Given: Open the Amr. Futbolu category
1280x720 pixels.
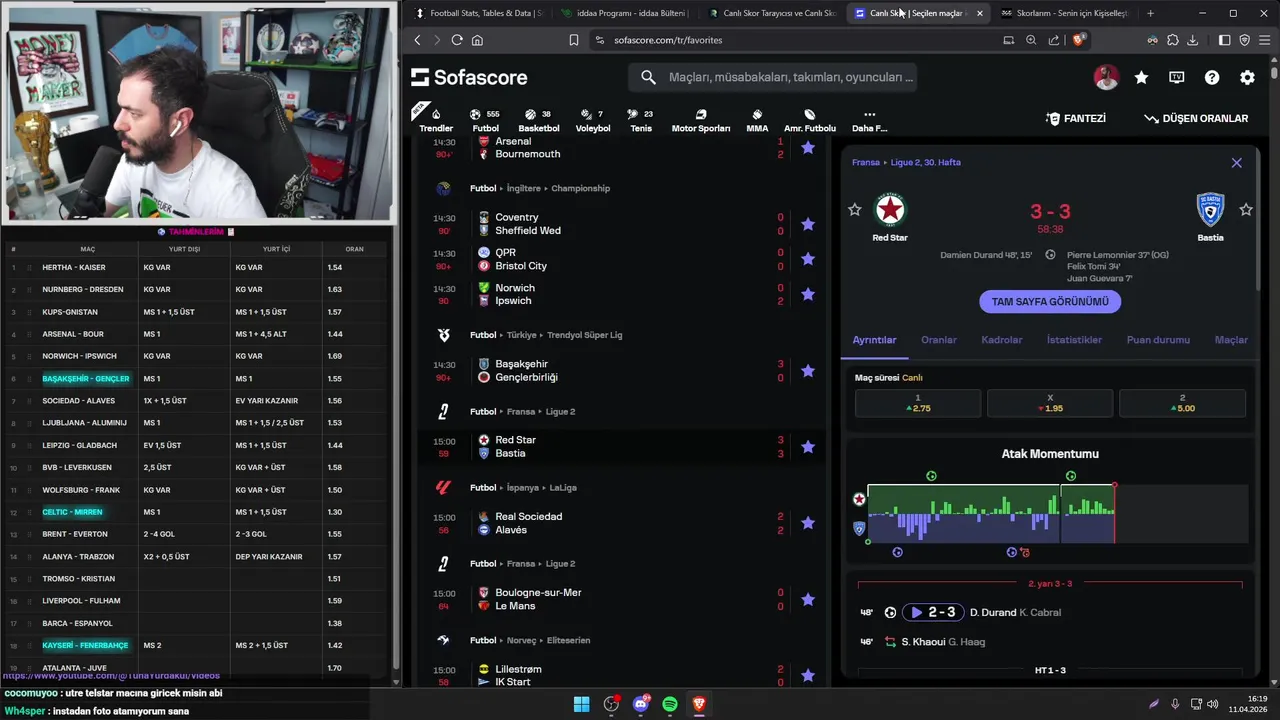Looking at the screenshot, I should pyautogui.click(x=810, y=120).
